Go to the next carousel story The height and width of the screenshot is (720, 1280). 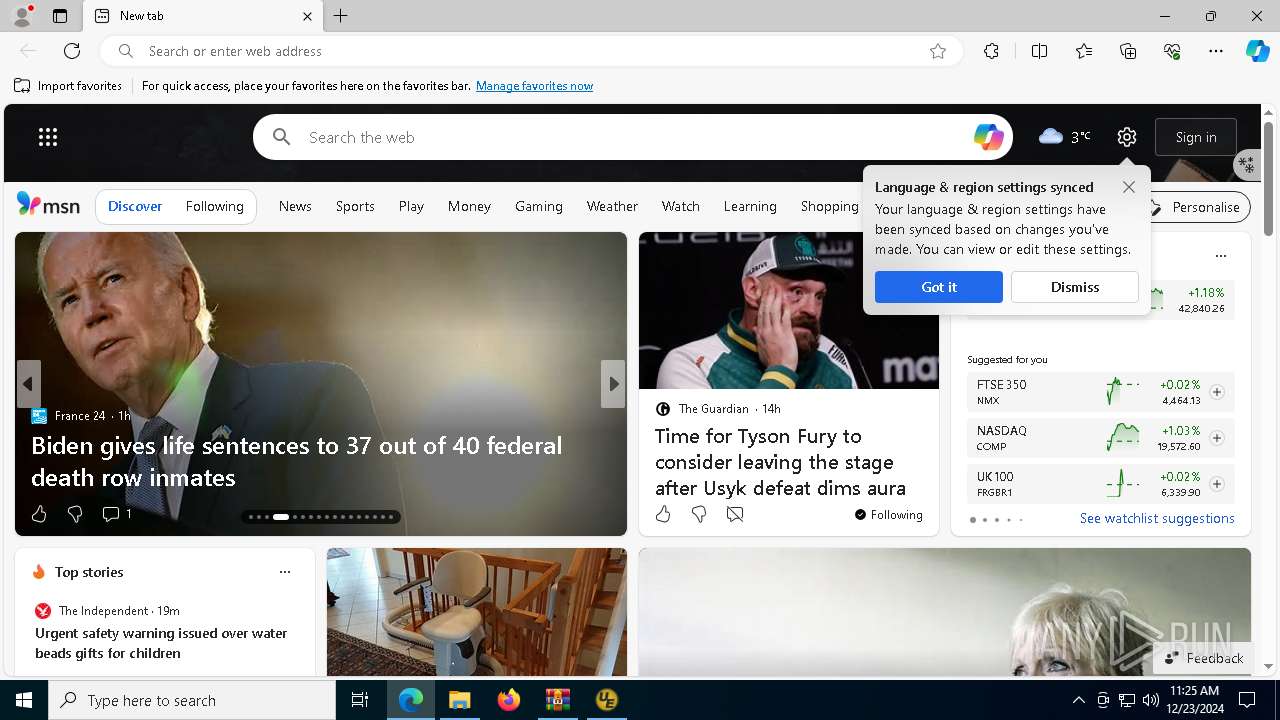pos(613,384)
